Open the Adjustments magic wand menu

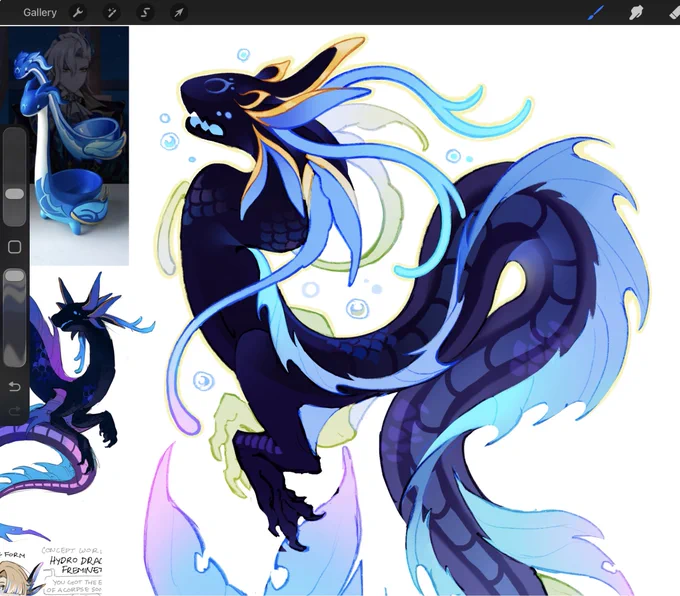tap(111, 13)
